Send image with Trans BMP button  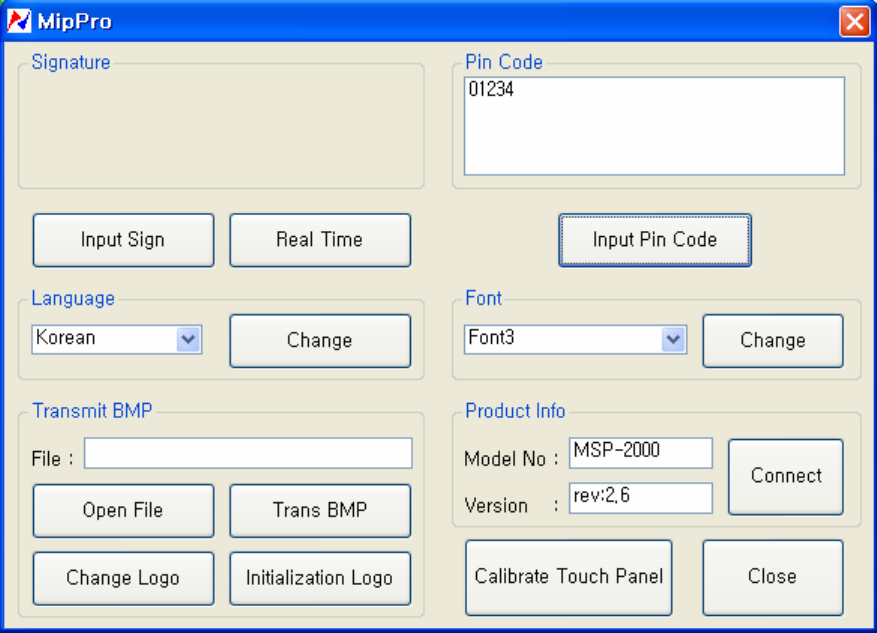[320, 511]
